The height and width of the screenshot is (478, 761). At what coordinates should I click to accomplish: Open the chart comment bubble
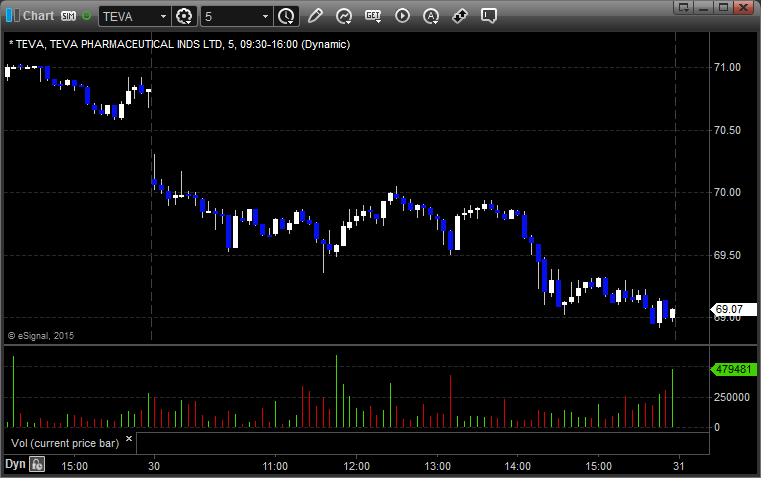(489, 16)
